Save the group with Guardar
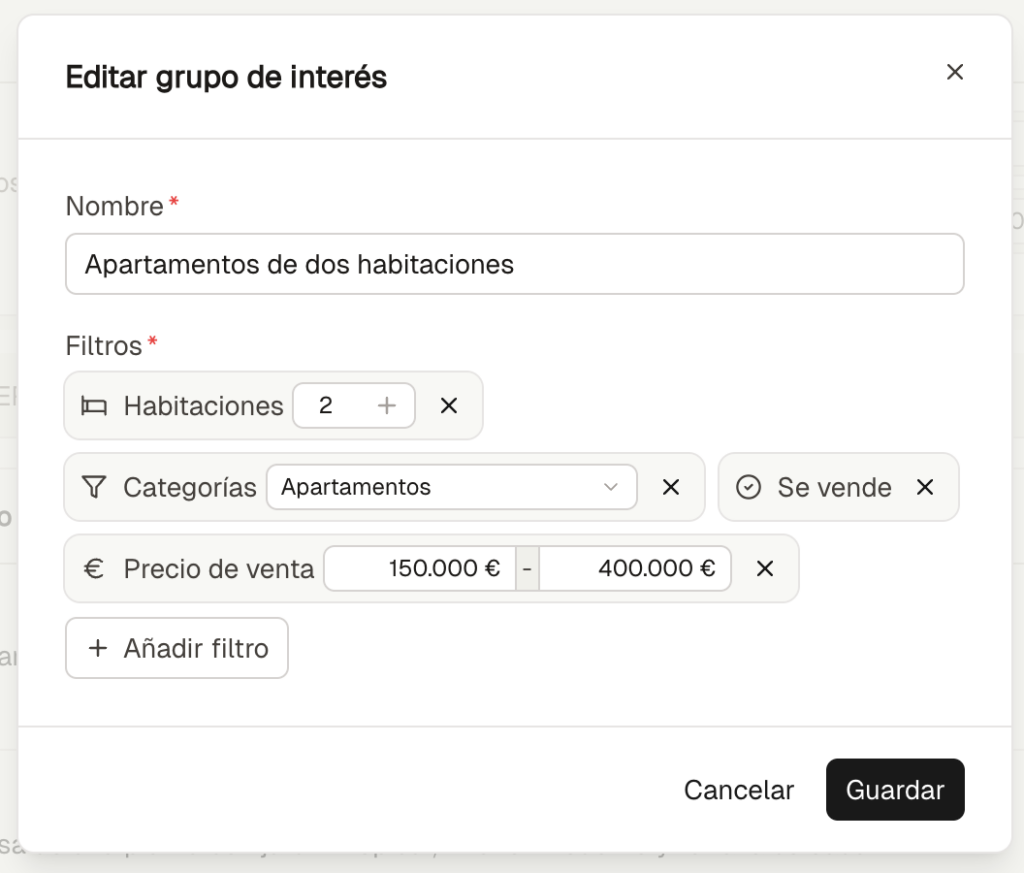1024x873 pixels. [894, 790]
